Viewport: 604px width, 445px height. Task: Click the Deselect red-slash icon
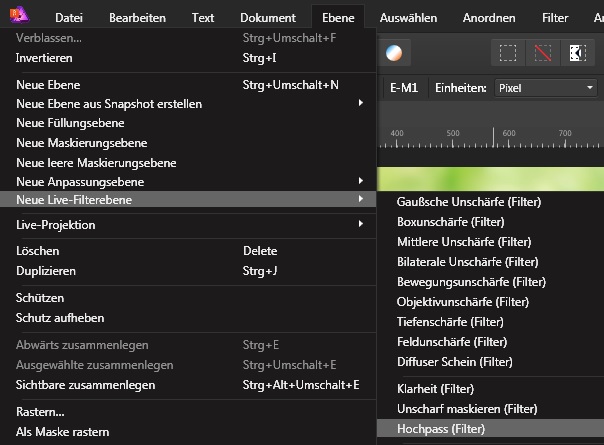tap(543, 53)
